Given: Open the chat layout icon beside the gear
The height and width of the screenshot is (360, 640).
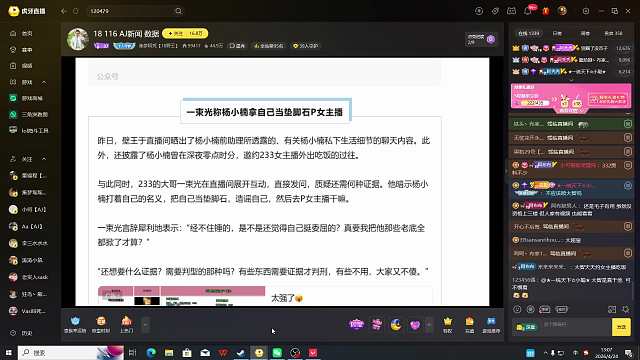Looking at the screenshot, I should point(612,310).
